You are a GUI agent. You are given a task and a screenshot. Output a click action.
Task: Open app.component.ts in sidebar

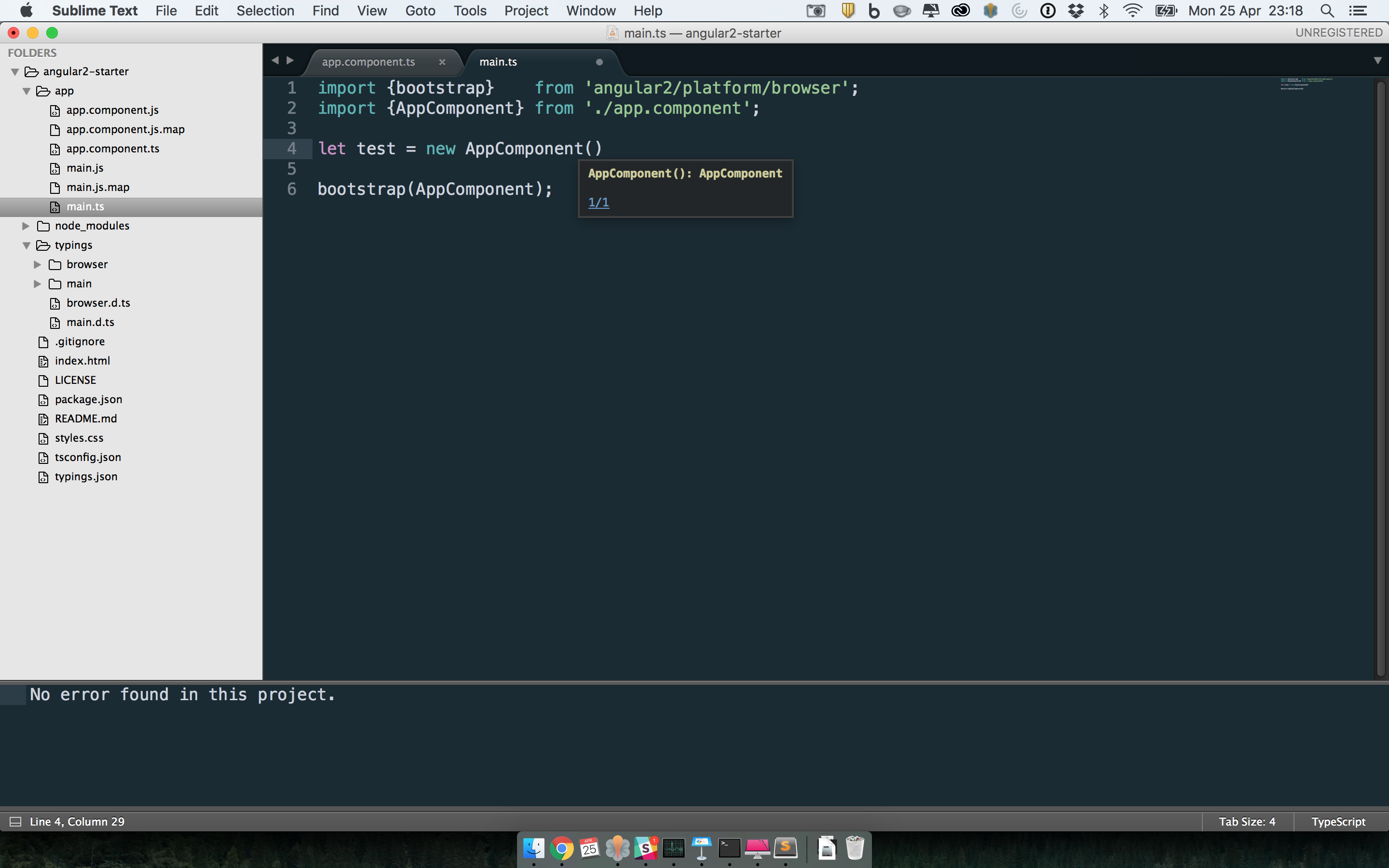(113, 149)
